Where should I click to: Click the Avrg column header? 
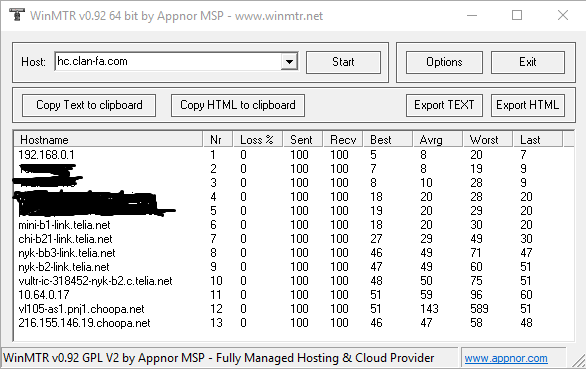coord(438,139)
